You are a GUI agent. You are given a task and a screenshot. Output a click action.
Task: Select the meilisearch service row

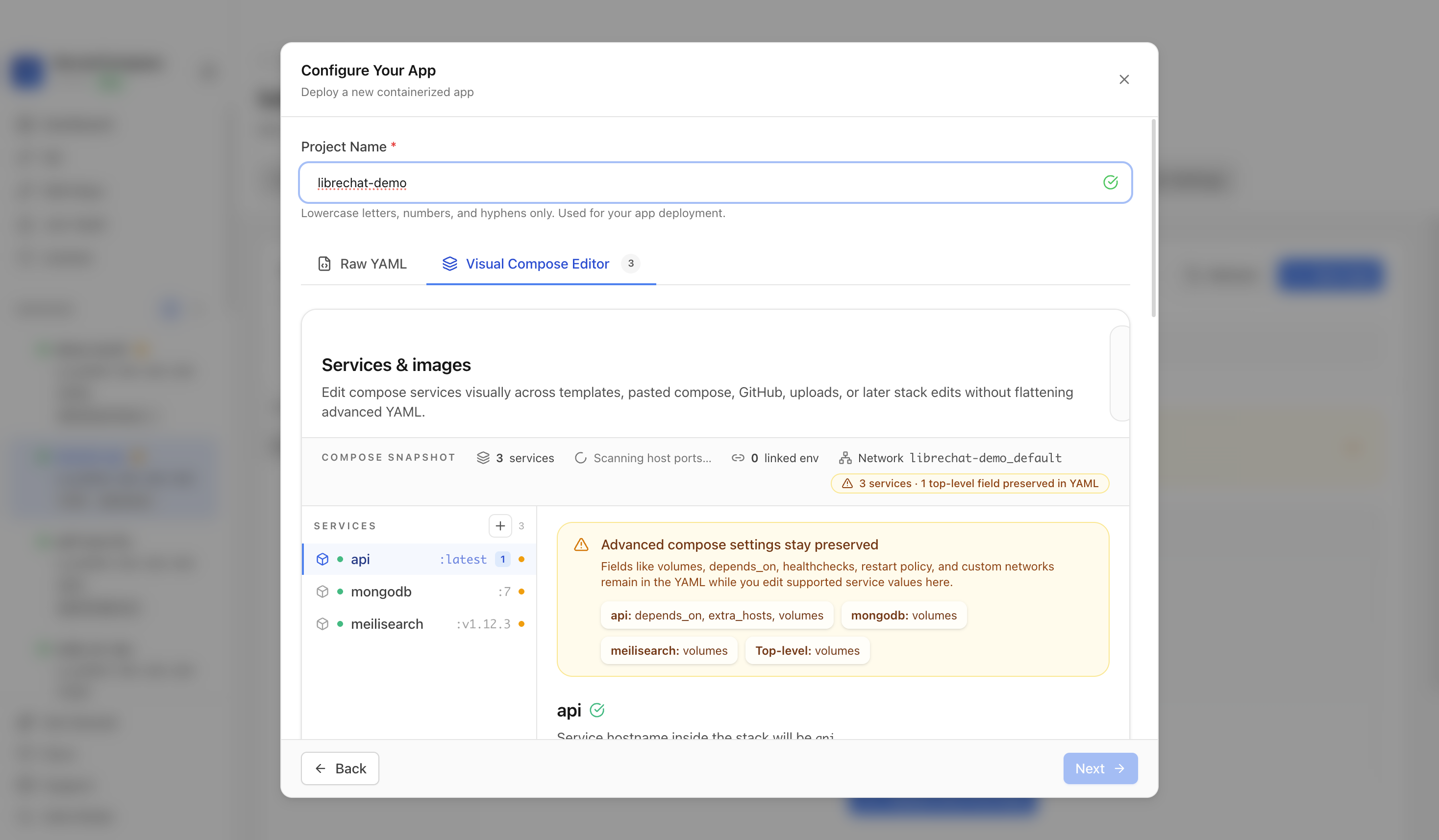(x=419, y=624)
